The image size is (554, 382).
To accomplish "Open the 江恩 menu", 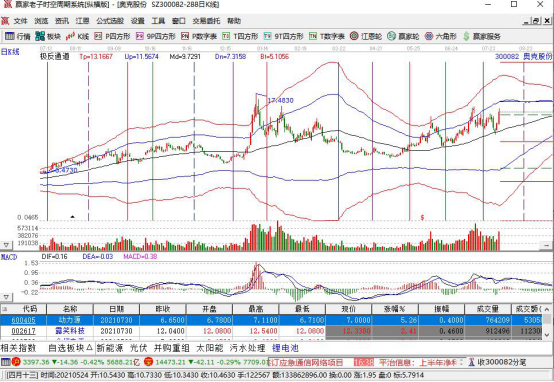I will coord(82,21).
